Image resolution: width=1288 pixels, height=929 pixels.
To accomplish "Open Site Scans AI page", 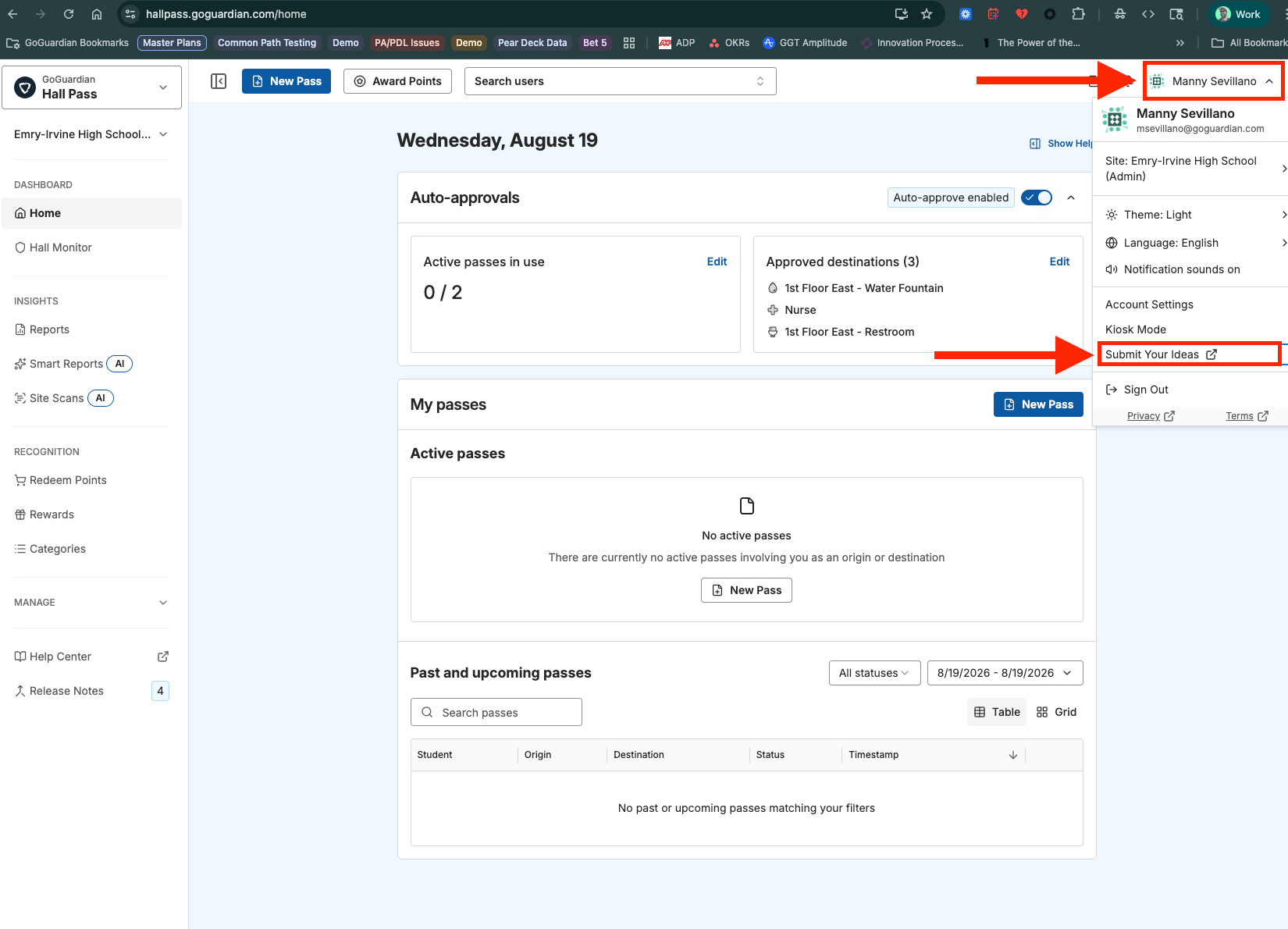I will point(92,398).
